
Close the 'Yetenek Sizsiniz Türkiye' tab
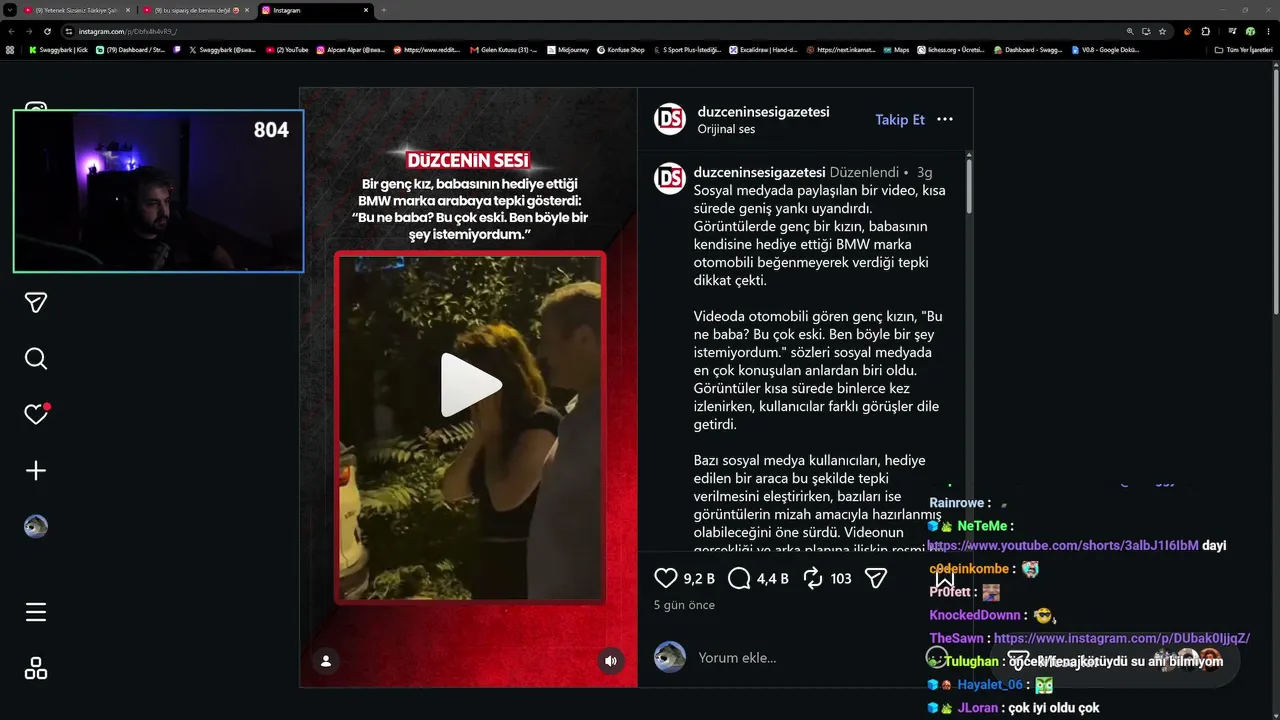[128, 10]
